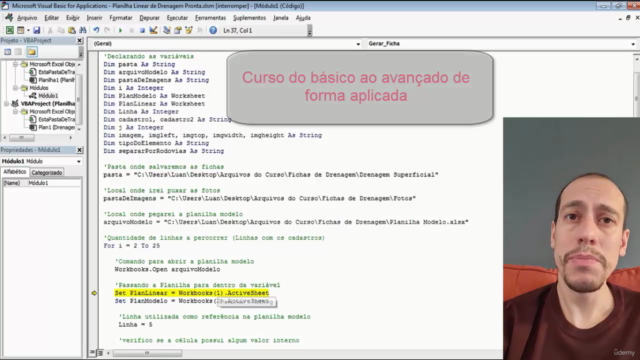Image resolution: width=640 pixels, height=360 pixels.
Task: Open the Suplementos menu
Action: (x=249, y=18)
